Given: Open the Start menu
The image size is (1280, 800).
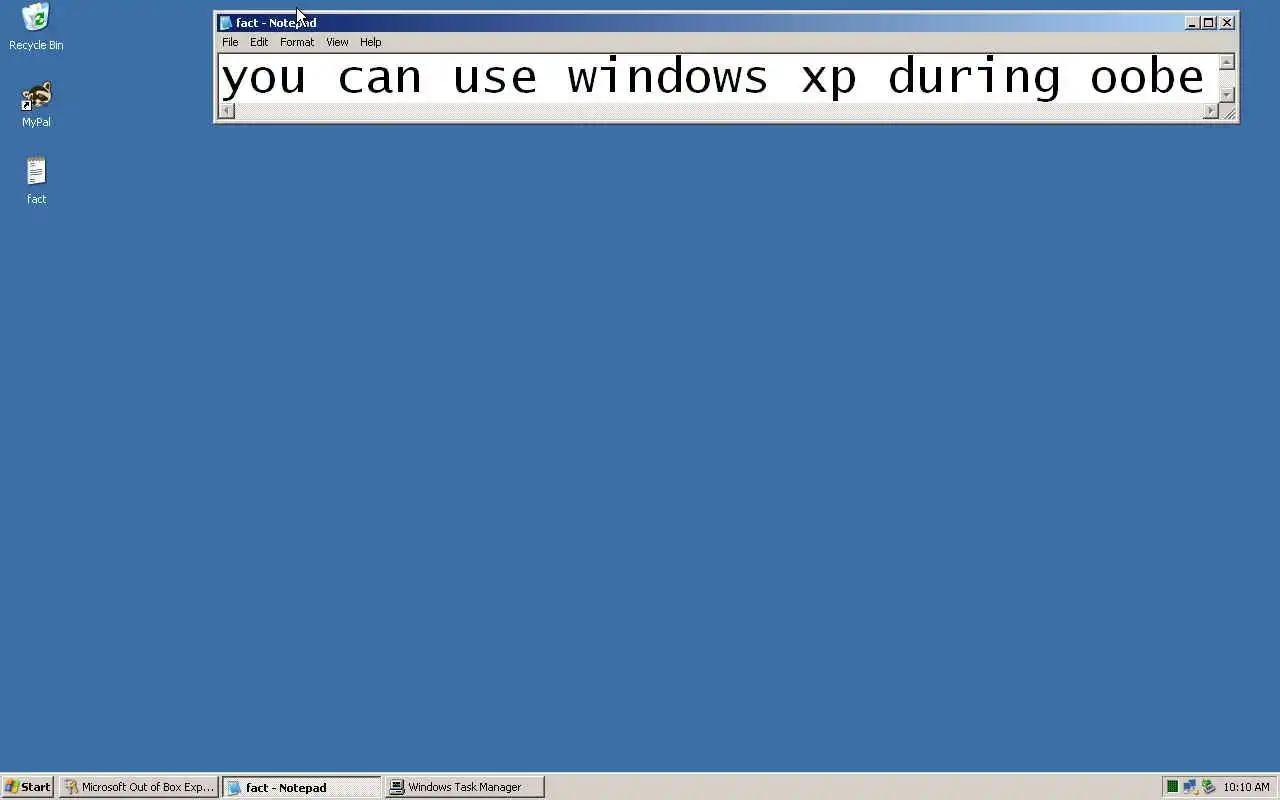Looking at the screenshot, I should 28,787.
